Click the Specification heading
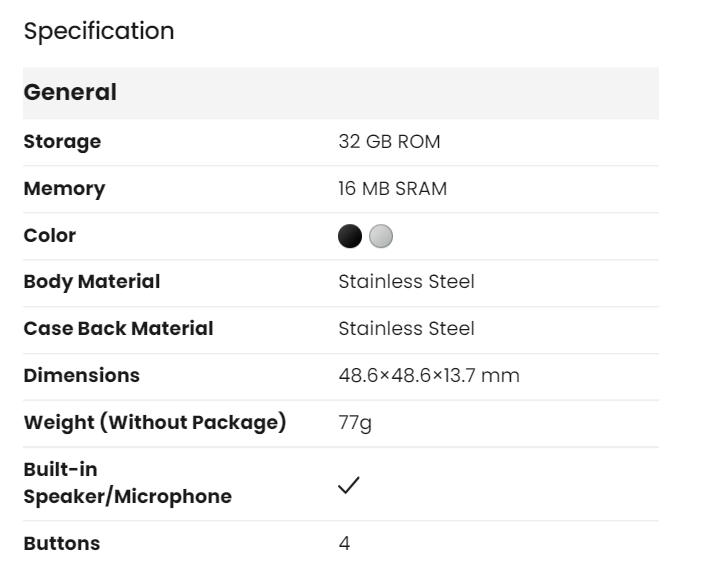 click(99, 31)
